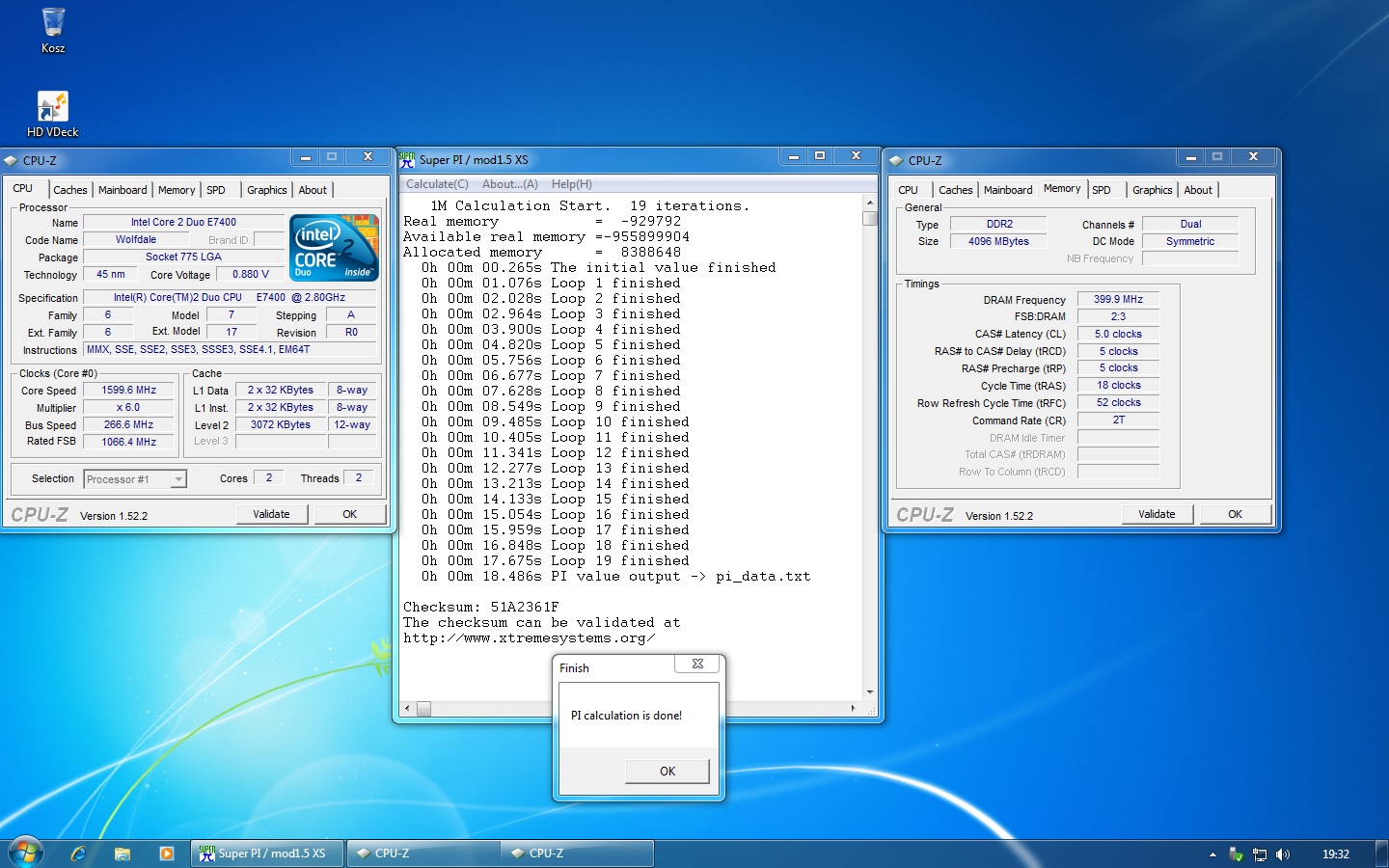Click Super PI vertical scrollbar down arrow
This screenshot has height=868, width=1389.
coord(870,692)
